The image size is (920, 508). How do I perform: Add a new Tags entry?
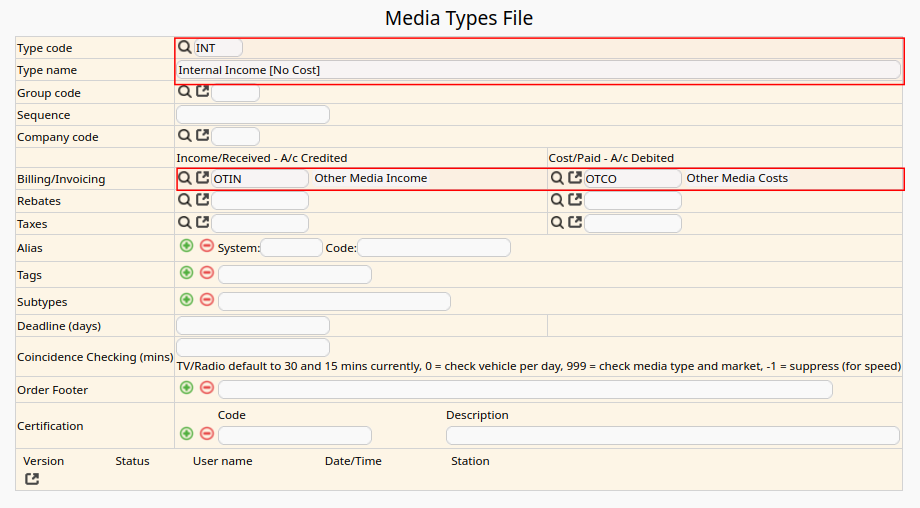tap(186, 273)
